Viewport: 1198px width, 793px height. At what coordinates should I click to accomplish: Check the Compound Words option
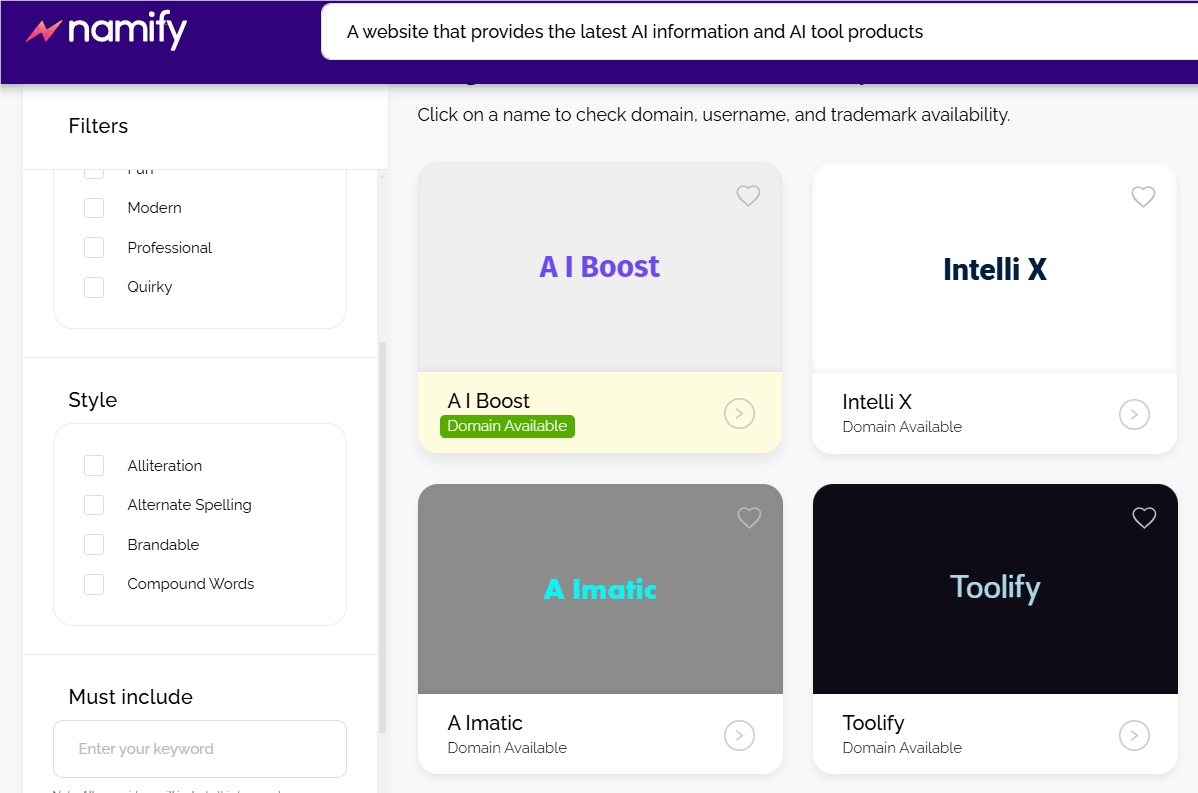click(x=94, y=584)
